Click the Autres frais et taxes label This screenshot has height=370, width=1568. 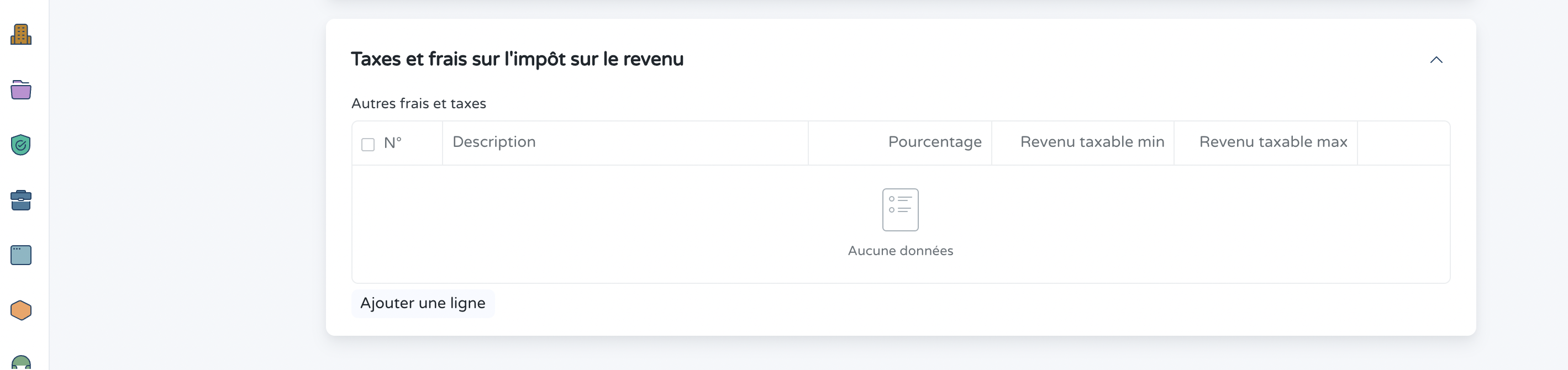tap(418, 103)
